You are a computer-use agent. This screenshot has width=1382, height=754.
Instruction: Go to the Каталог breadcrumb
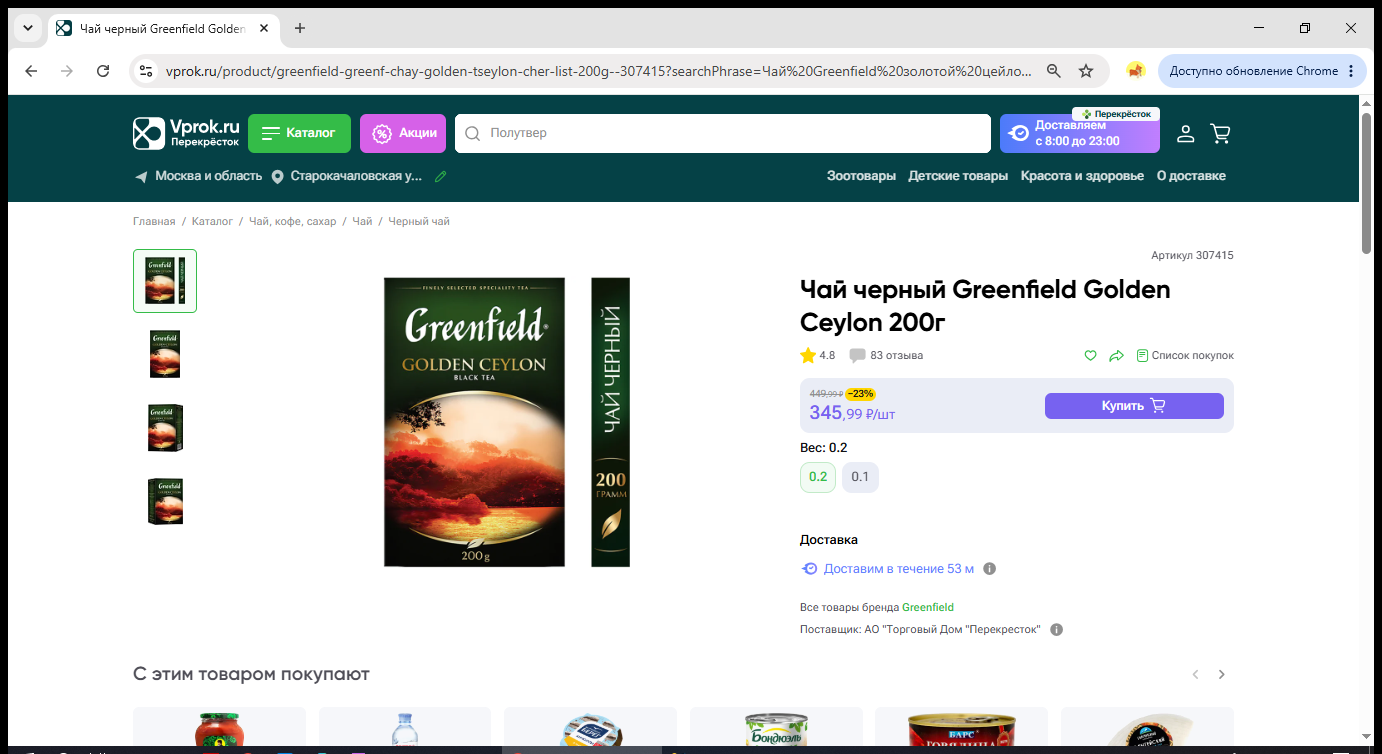click(212, 221)
